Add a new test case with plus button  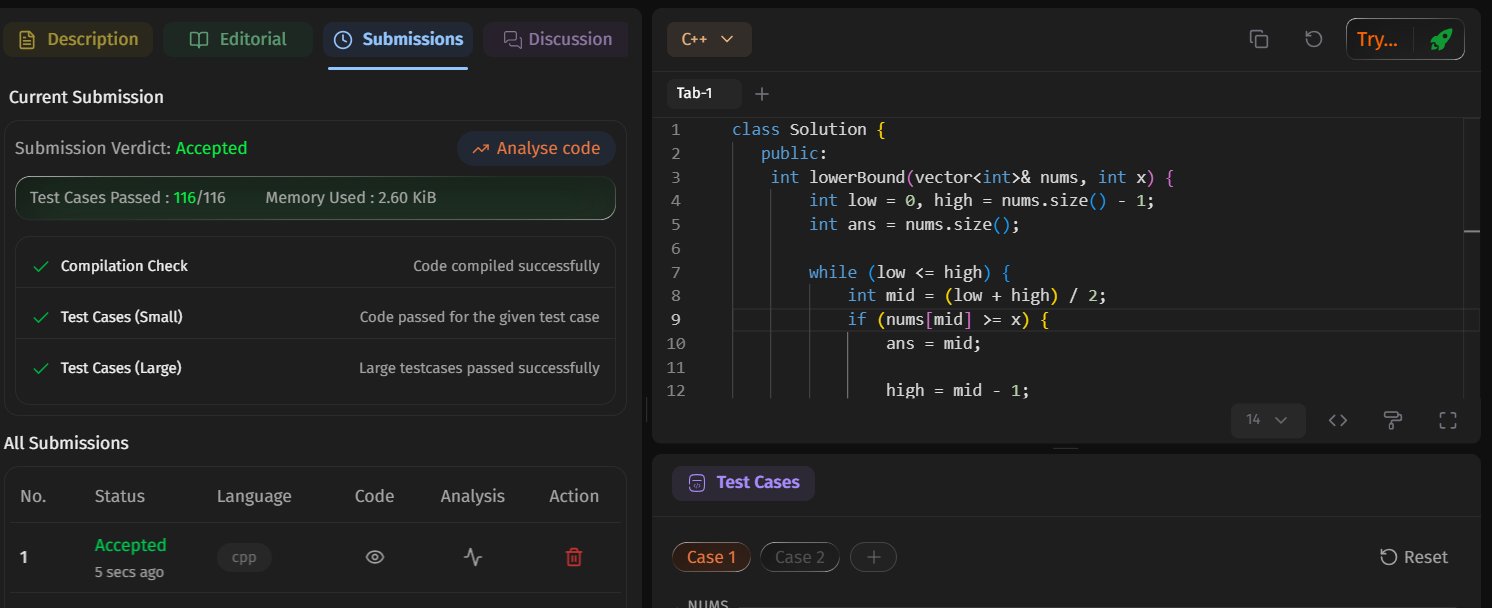click(873, 557)
